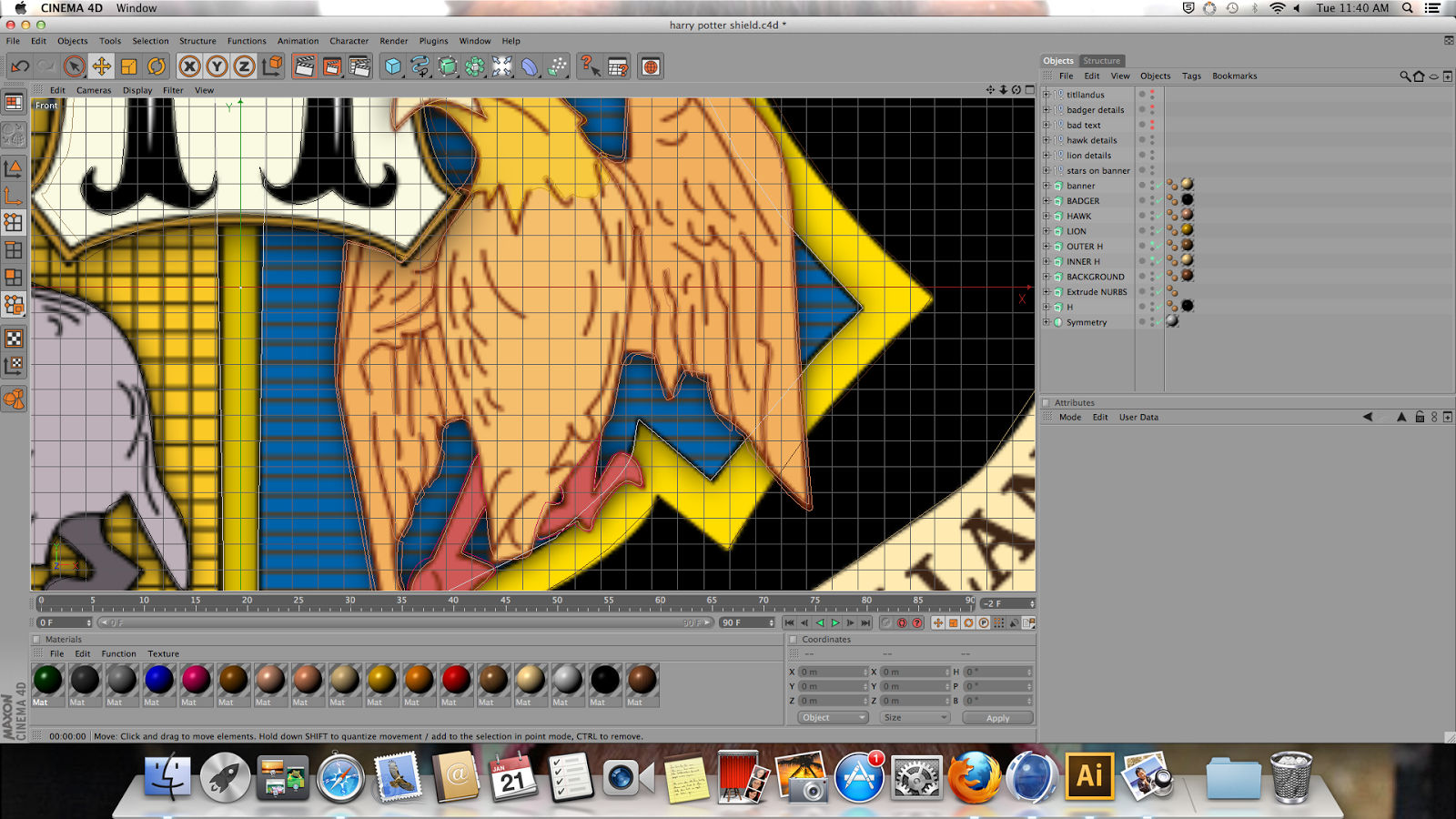Open the Tags menu in Objects panel

[1191, 76]
